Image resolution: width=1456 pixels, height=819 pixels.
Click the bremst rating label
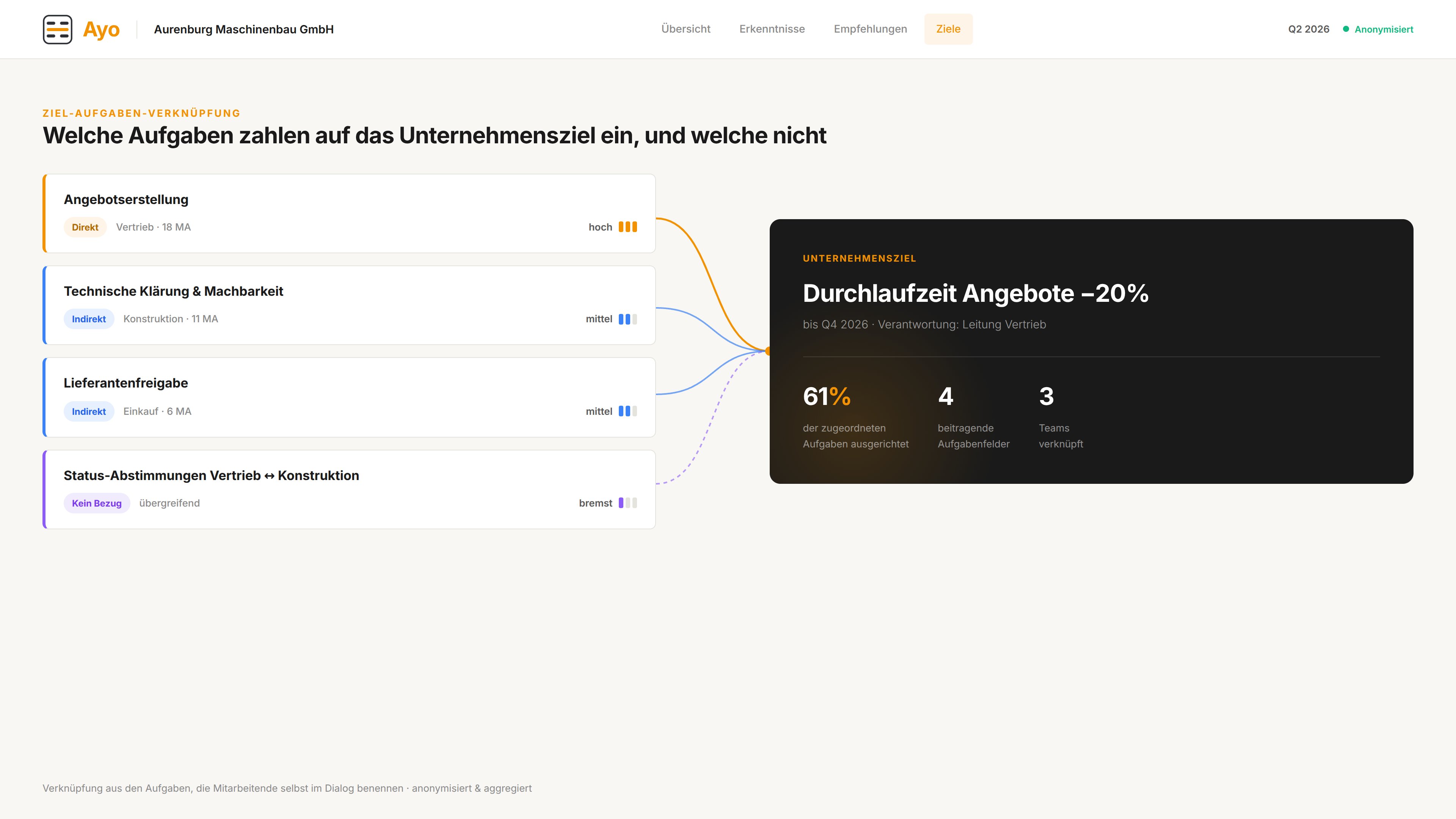(596, 503)
